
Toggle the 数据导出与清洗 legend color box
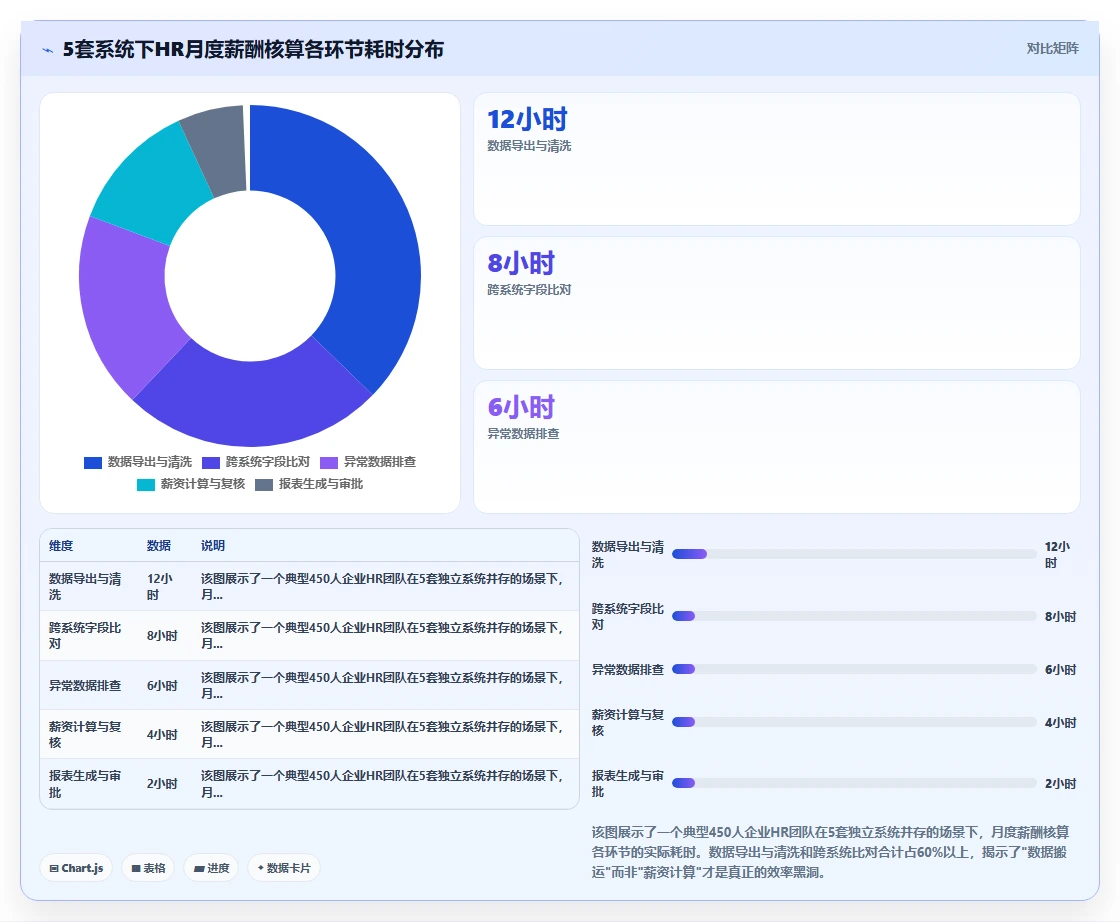point(93,463)
